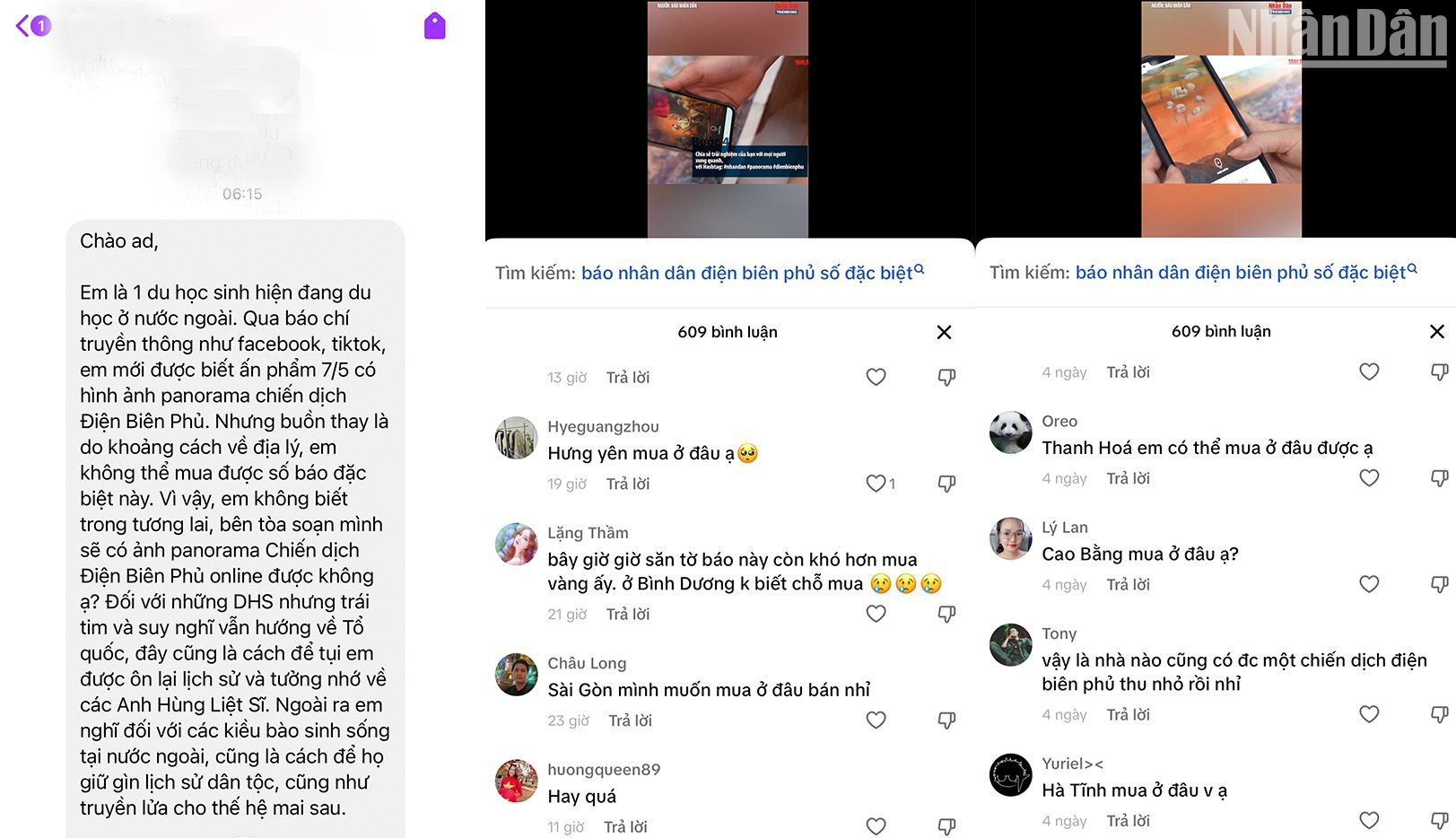1456x838 pixels.
Task: Dislike Lý Lan's Cao Bằng comment
Action: coord(1439,584)
